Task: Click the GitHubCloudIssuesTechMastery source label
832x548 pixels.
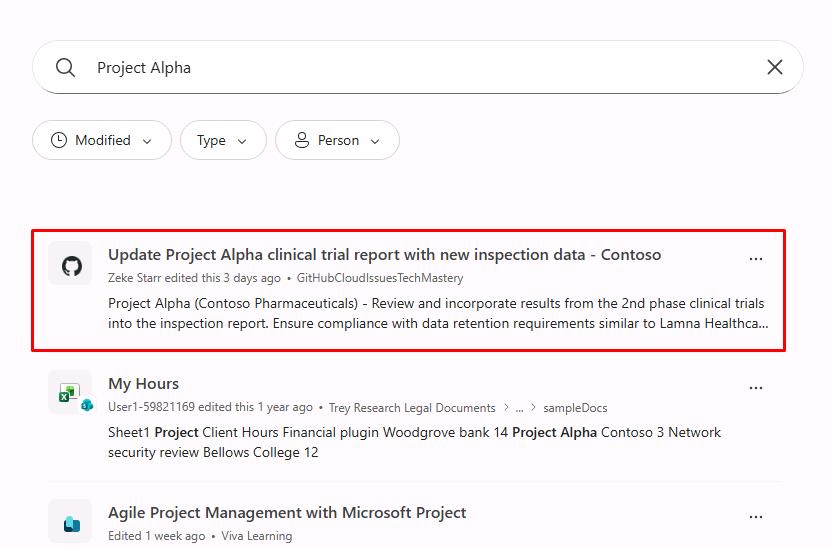Action: 379,278
